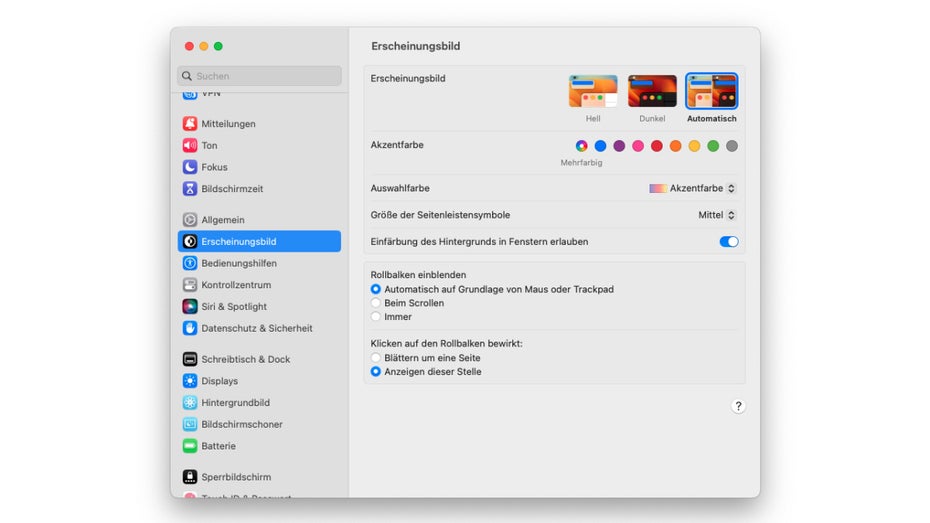The image size is (930, 523).
Task: Click the Kontrollzentrum icon in sidebar
Action: coord(190,285)
